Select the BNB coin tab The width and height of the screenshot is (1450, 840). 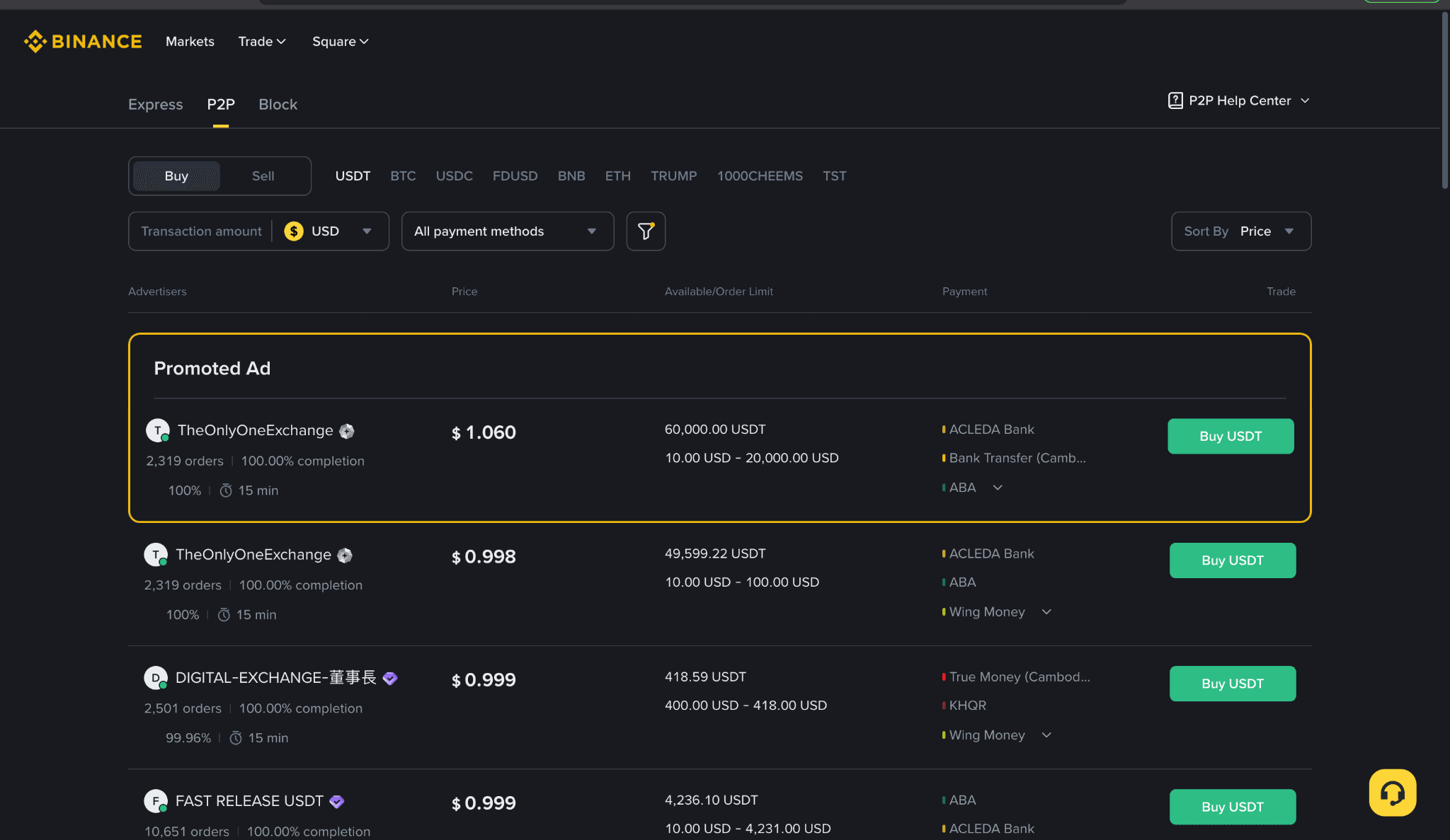571,176
